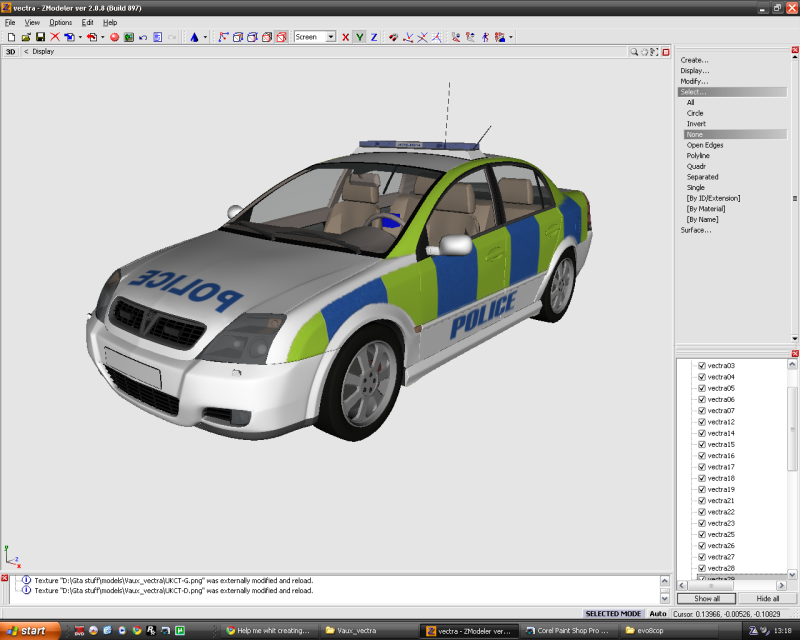Click the second blue cube level icon
The width and height of the screenshot is (800, 640).
coord(252,37)
